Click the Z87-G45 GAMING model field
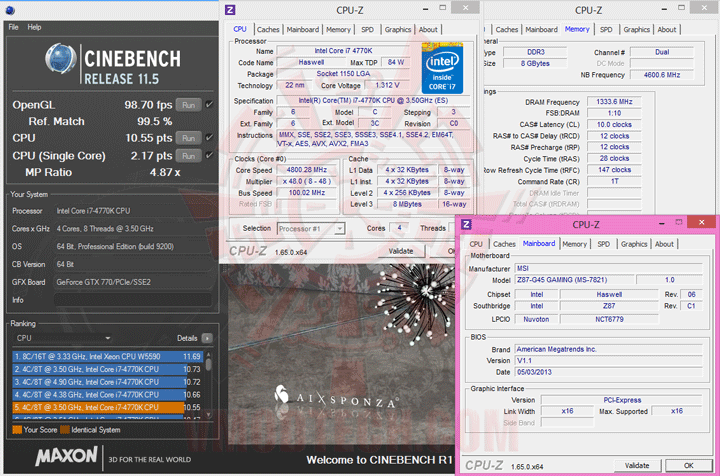Image resolution: width=720 pixels, height=476 pixels. [574, 280]
